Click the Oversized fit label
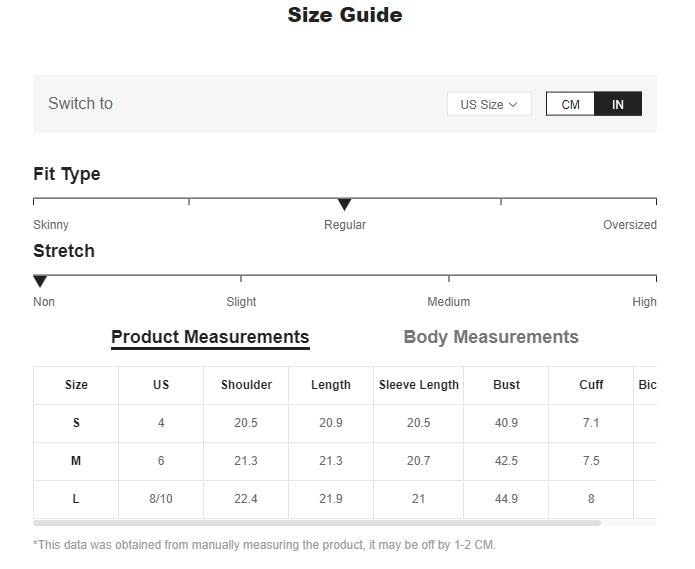Image resolution: width=695 pixels, height=569 pixels. (629, 225)
